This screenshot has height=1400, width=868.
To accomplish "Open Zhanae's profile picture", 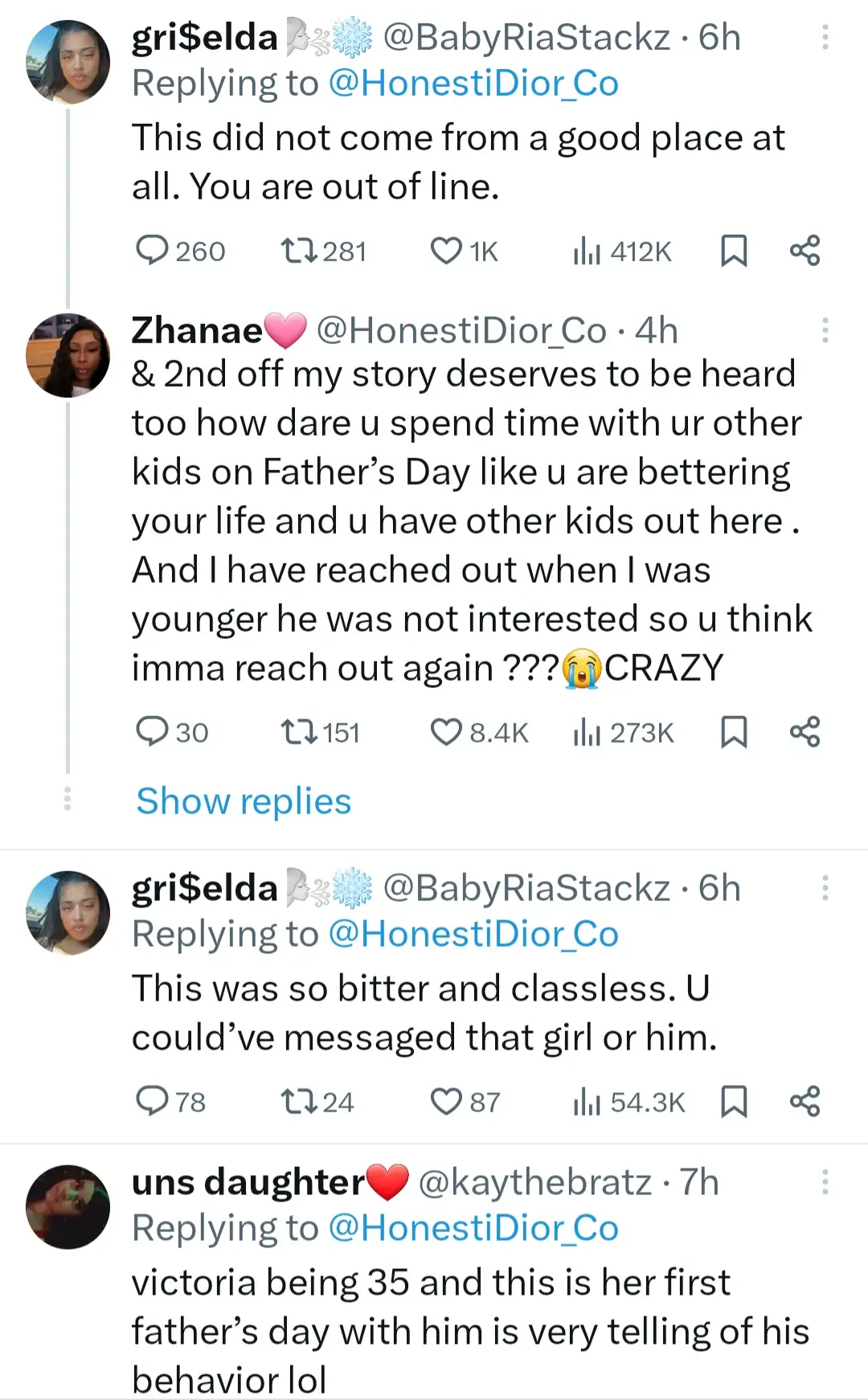I will point(68,355).
